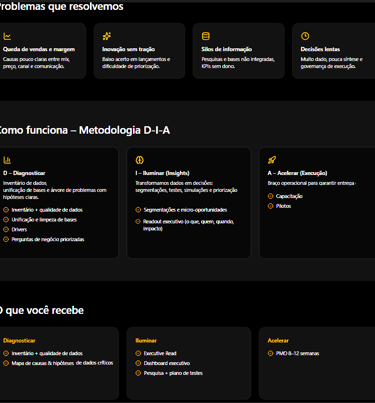Click the Segmentações e micro-oportunidades item
The image size is (375, 403).
click(181, 210)
